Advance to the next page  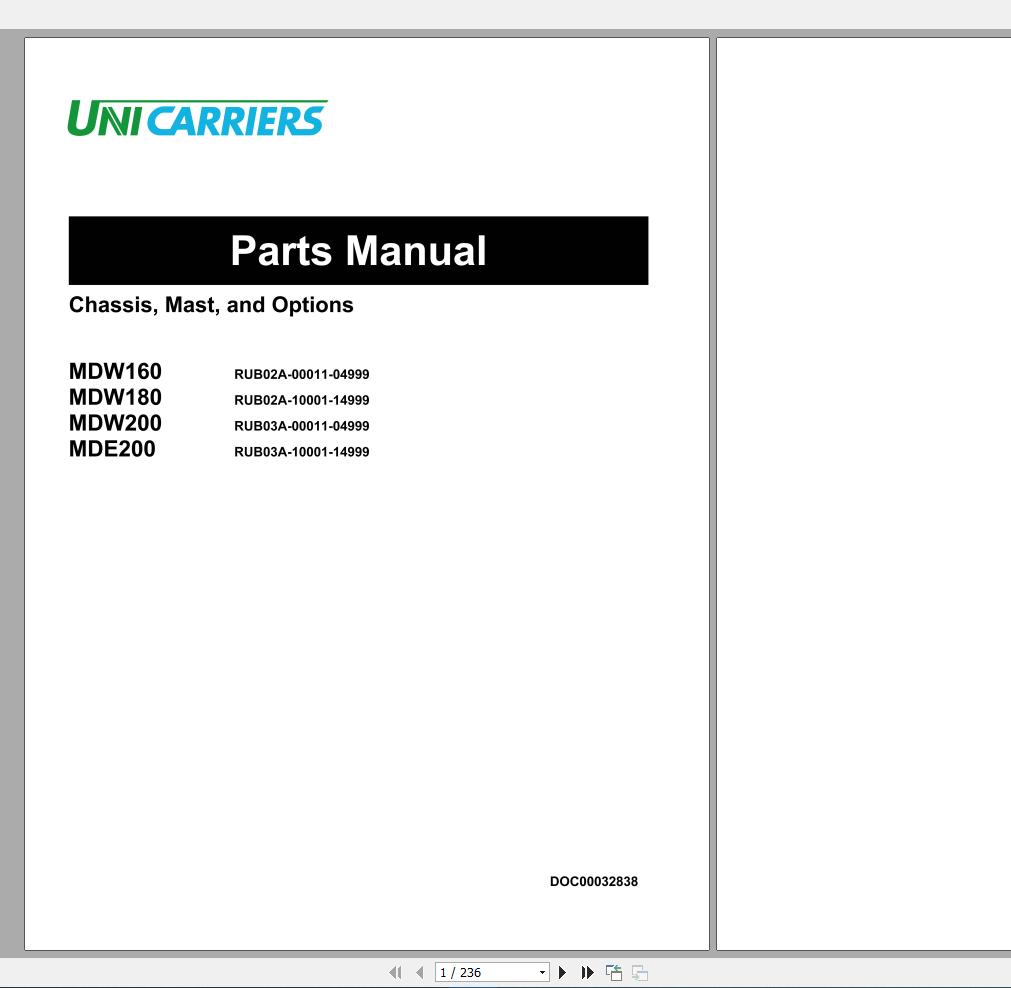pyautogui.click(x=562, y=972)
